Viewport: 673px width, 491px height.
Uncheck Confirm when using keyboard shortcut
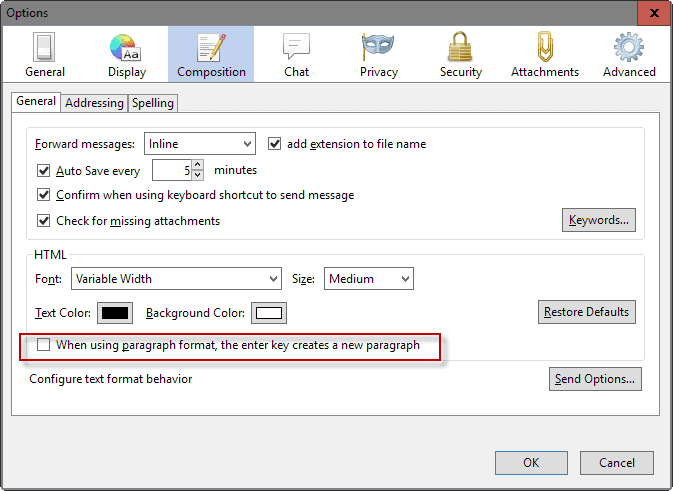pyautogui.click(x=43, y=195)
